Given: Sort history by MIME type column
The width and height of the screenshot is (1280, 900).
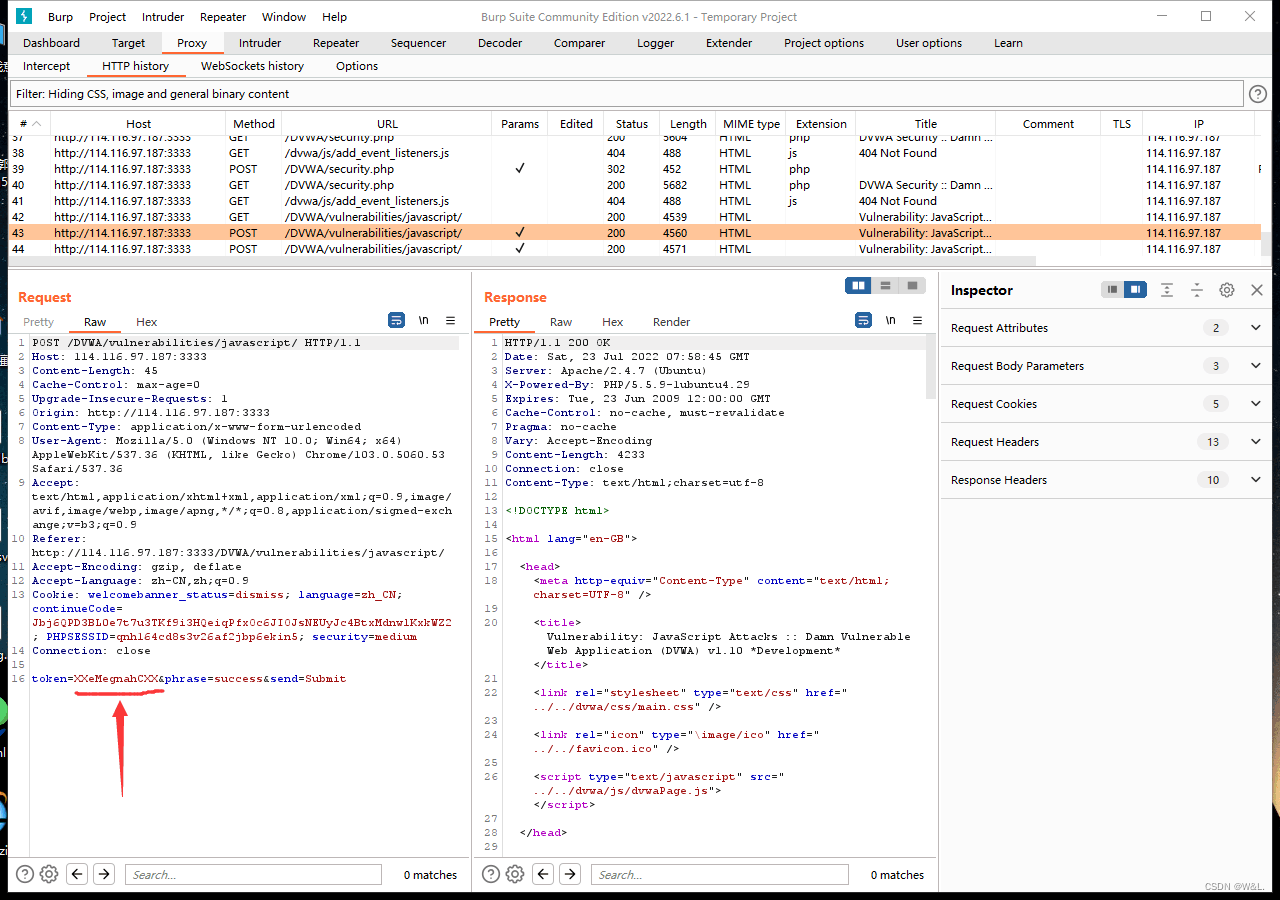Looking at the screenshot, I should 751,124.
